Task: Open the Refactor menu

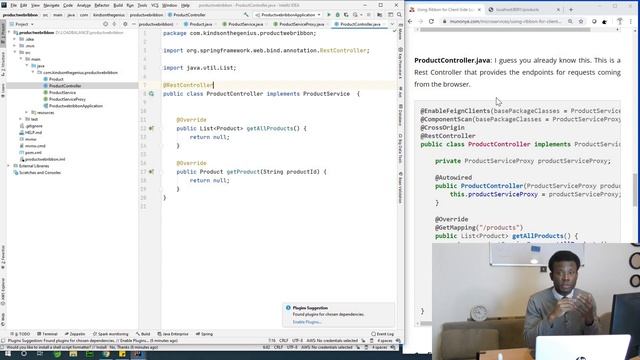Action: pos(102,5)
